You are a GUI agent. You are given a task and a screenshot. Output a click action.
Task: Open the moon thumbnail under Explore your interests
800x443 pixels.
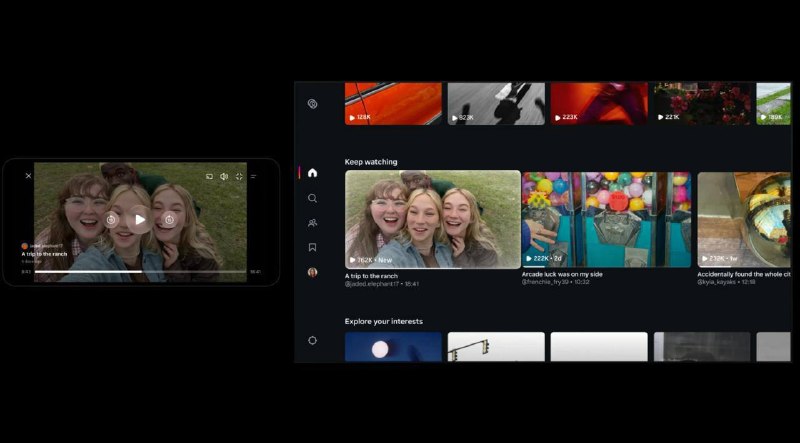(393, 347)
